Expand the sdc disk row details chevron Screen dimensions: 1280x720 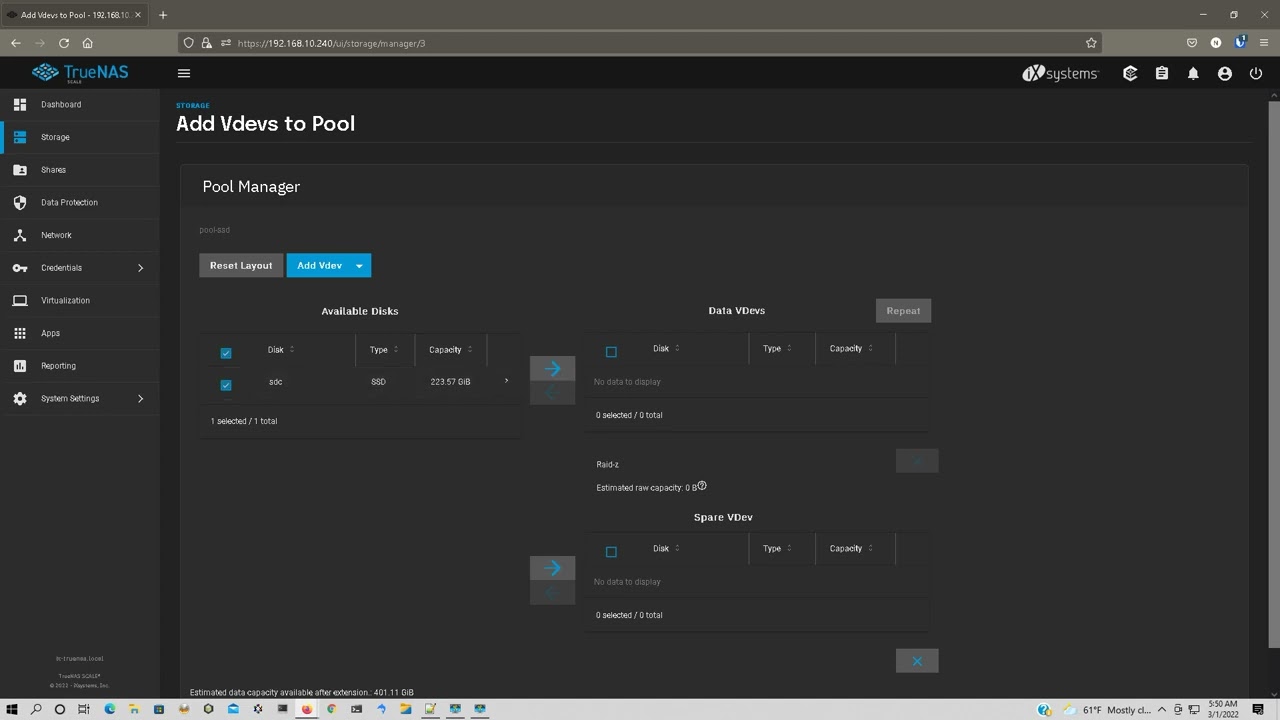point(506,381)
